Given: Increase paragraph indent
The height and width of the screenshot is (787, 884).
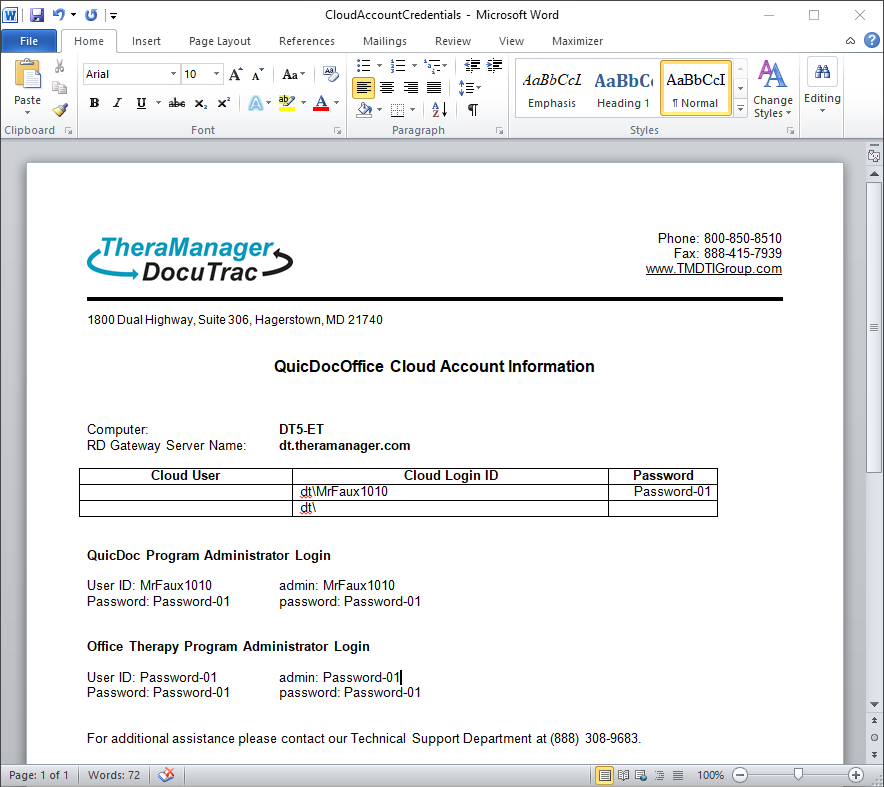Looking at the screenshot, I should point(494,65).
